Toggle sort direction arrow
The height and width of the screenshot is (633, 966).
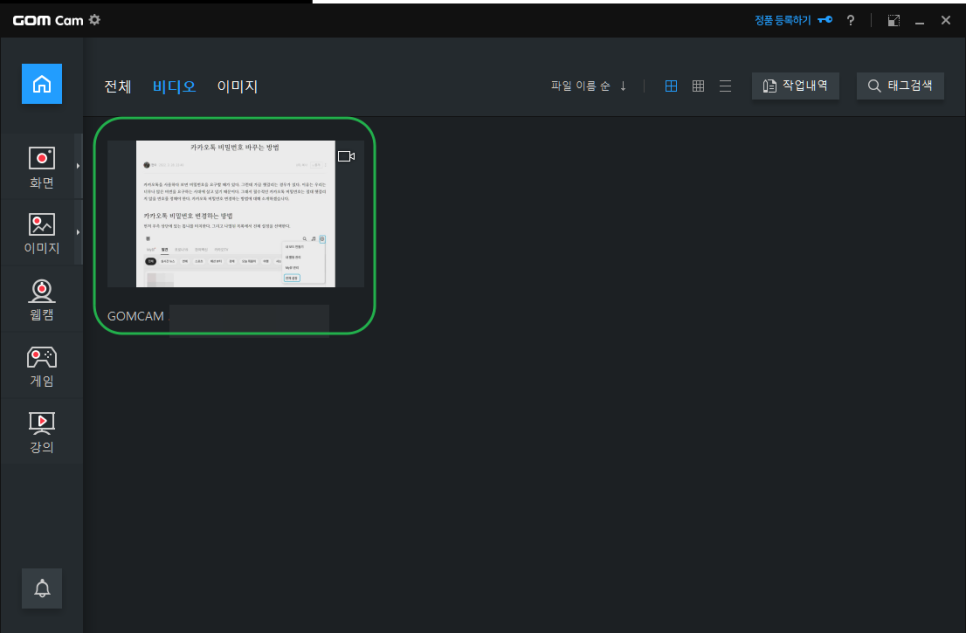(623, 86)
